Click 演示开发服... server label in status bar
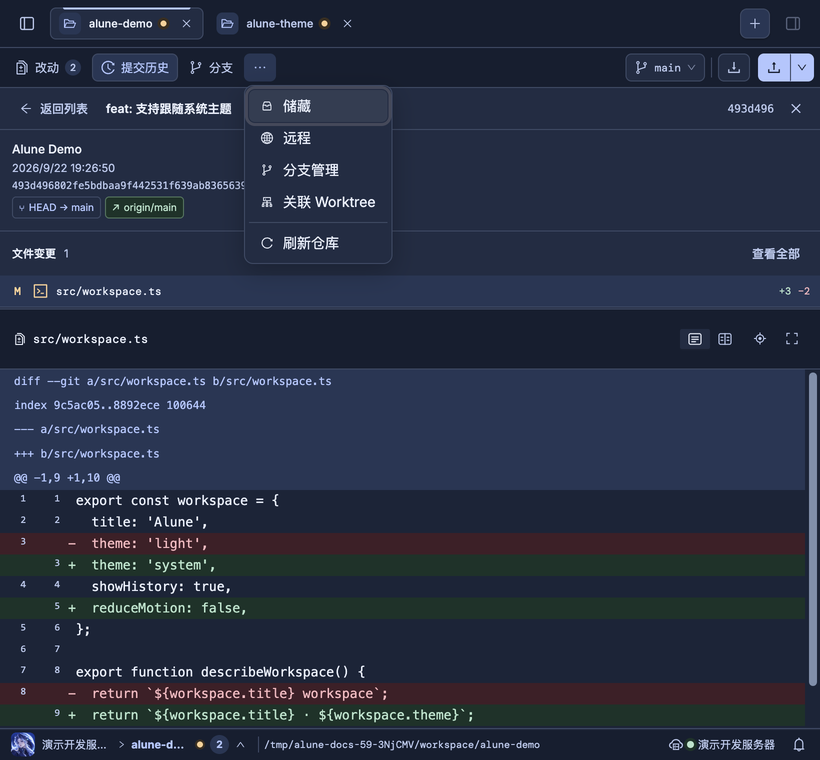Screen dimensions: 820x760 [74, 744]
